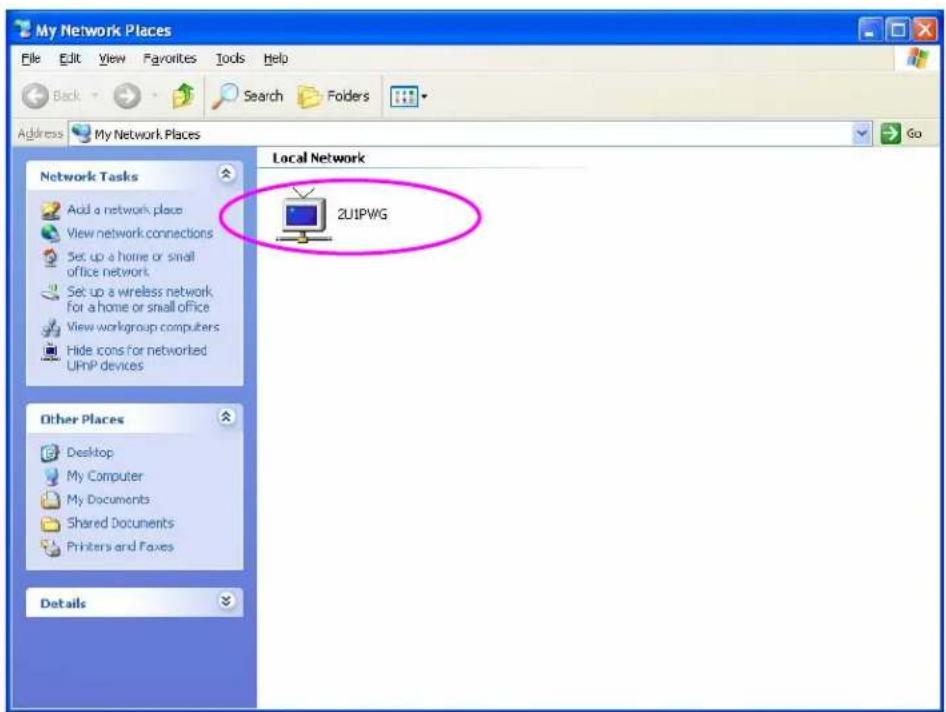Click the address bar network icon
946x712 pixels.
[x=81, y=133]
